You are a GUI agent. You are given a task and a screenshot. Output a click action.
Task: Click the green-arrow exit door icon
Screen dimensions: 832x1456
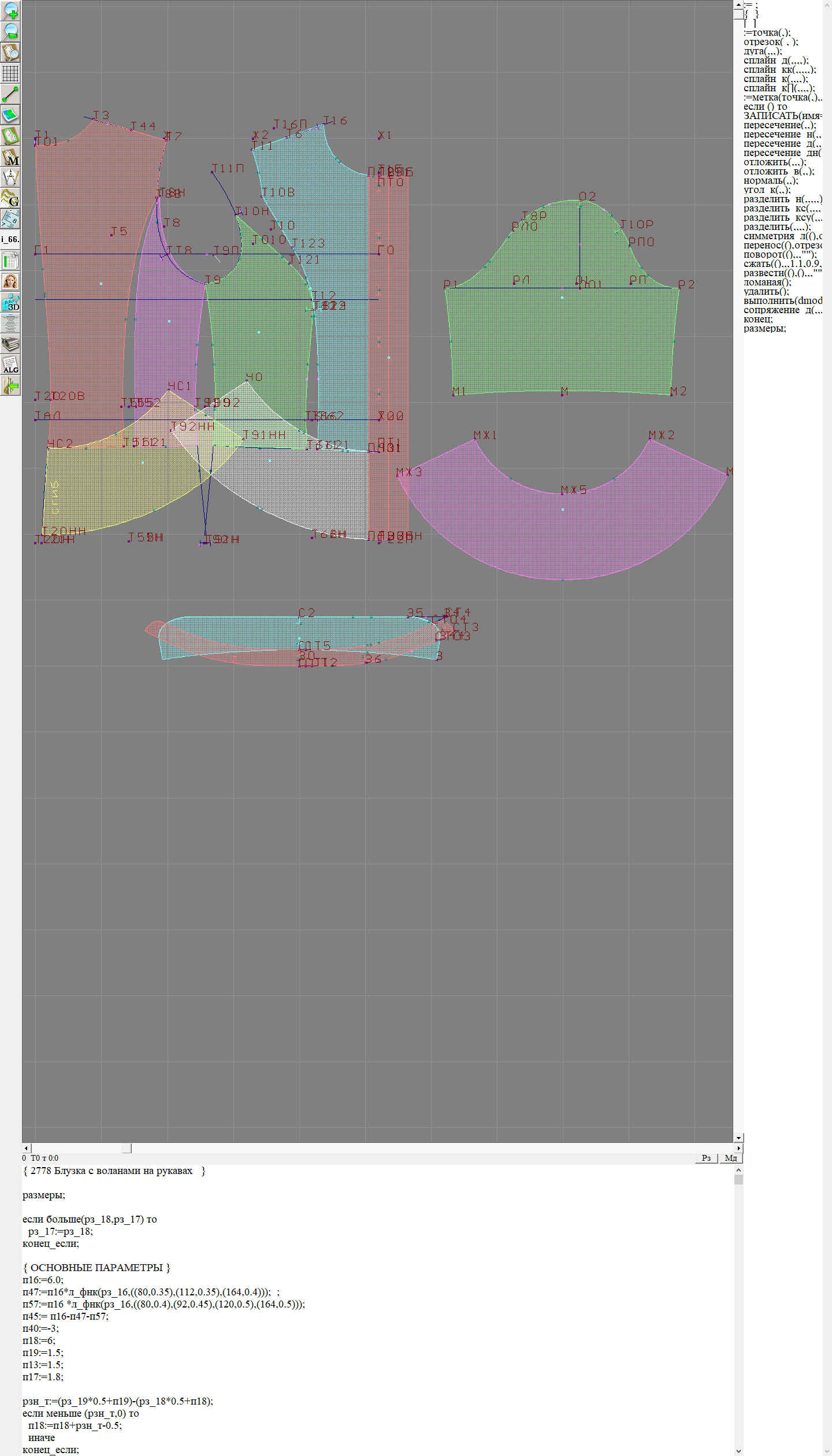point(10,385)
